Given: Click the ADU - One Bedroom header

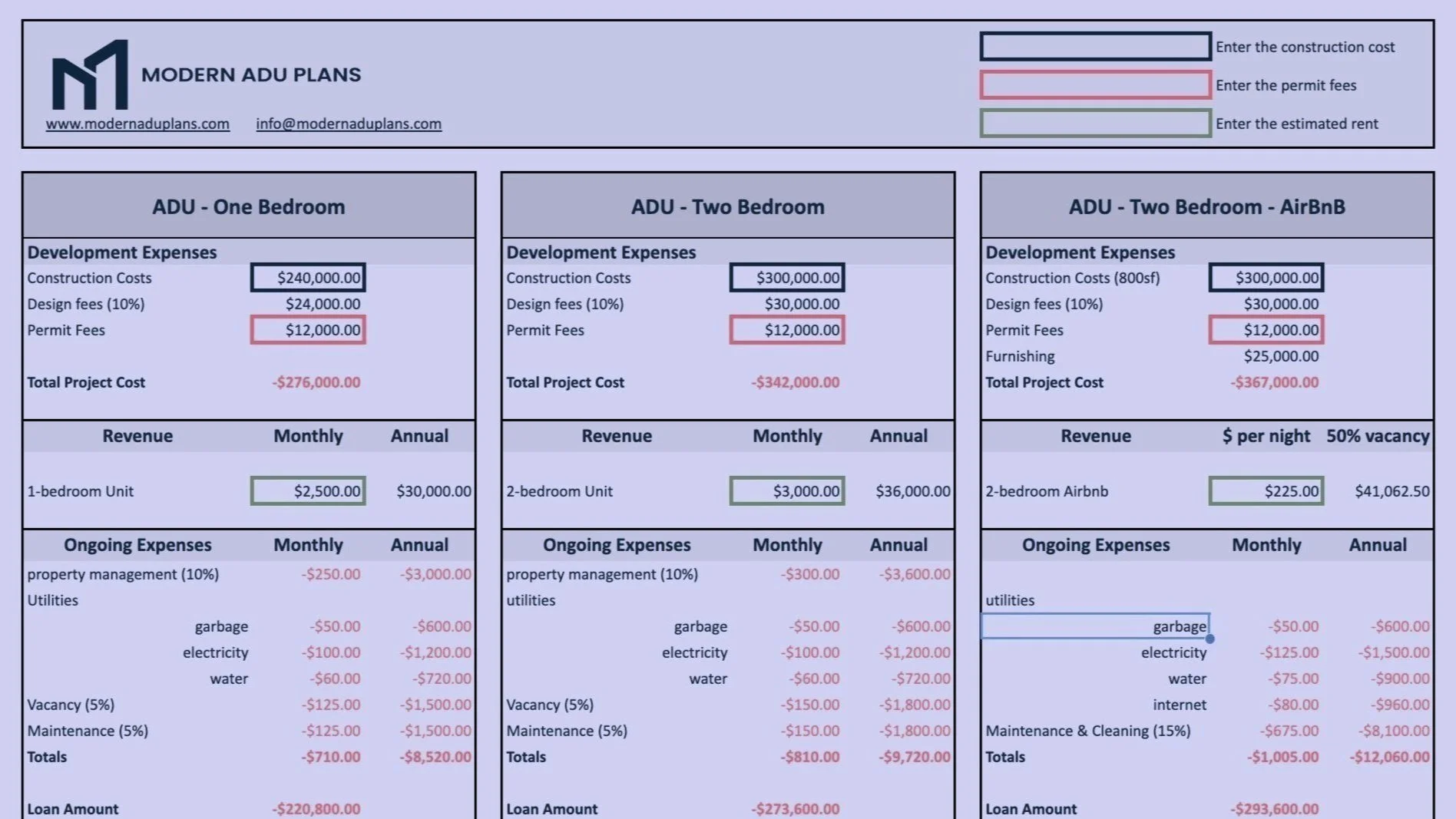Looking at the screenshot, I should (x=249, y=206).
